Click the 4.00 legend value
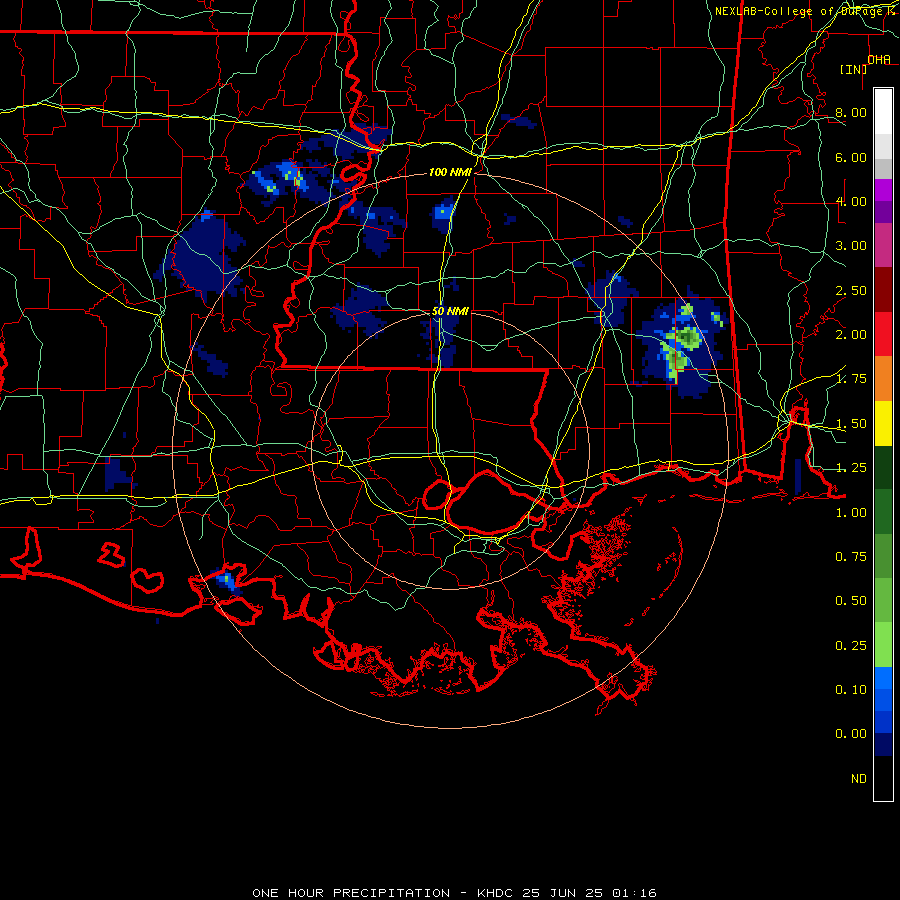This screenshot has height=900, width=900. [x=851, y=201]
